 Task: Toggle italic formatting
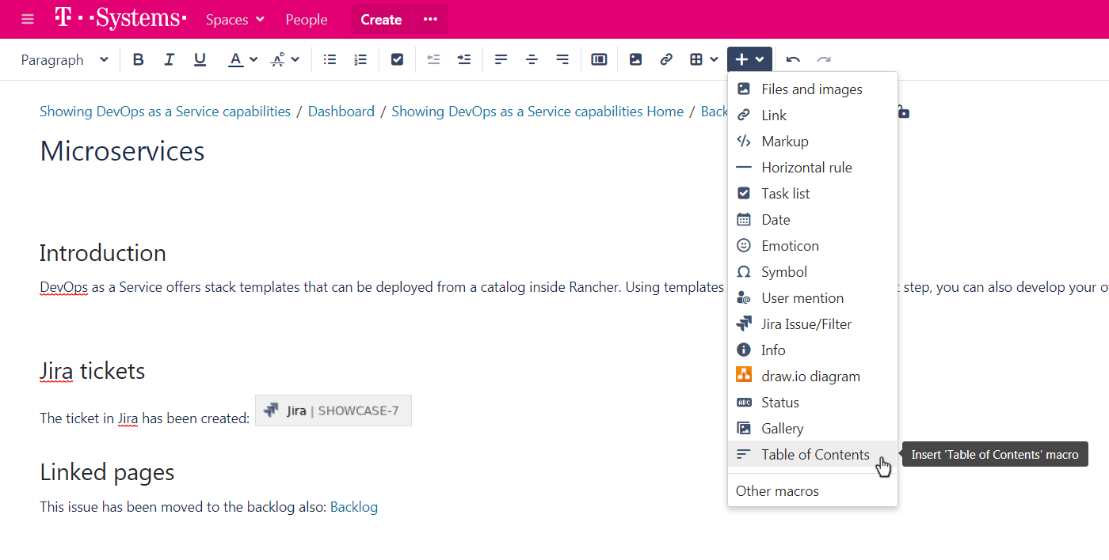tap(168, 60)
